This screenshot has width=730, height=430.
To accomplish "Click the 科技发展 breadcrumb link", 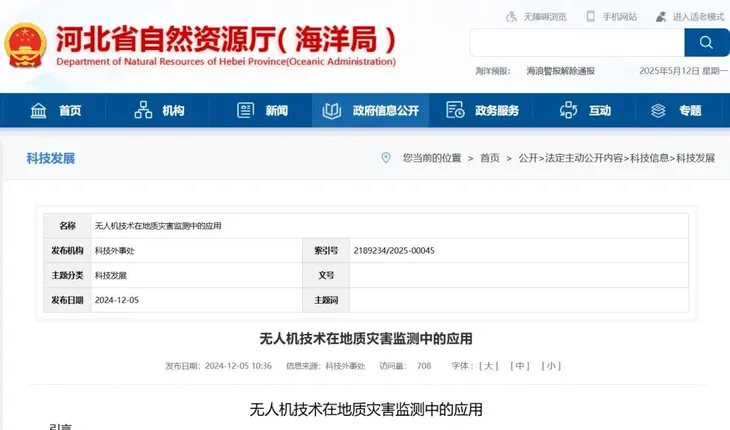I will coord(695,158).
